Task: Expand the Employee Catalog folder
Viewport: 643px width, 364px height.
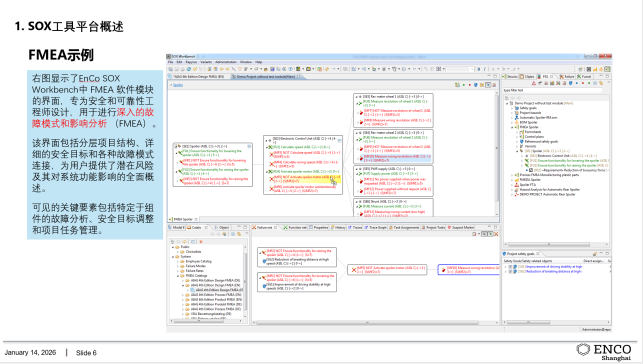Action: click(x=178, y=262)
